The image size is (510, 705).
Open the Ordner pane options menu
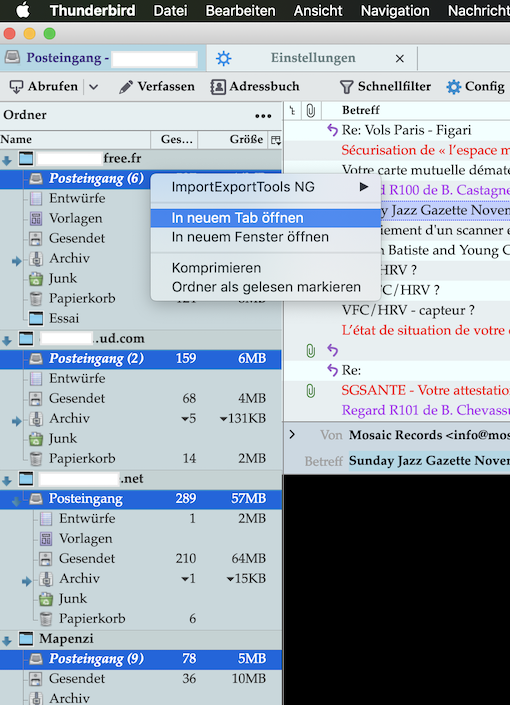pyautogui.click(x=263, y=116)
